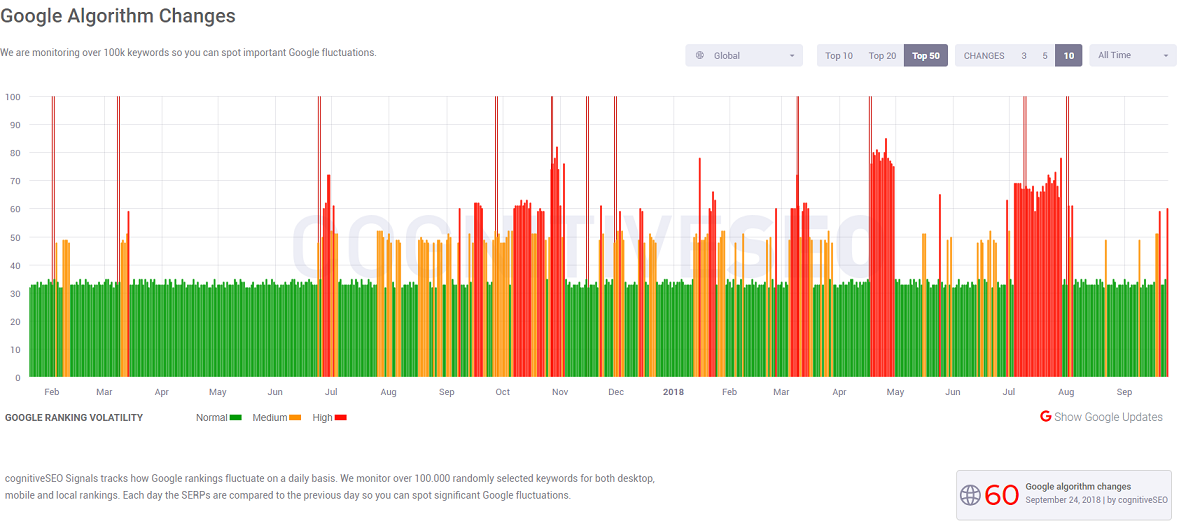This screenshot has height=526, width=1186.
Task: Click the Google Algorithm Changes page heading
Action: point(118,17)
